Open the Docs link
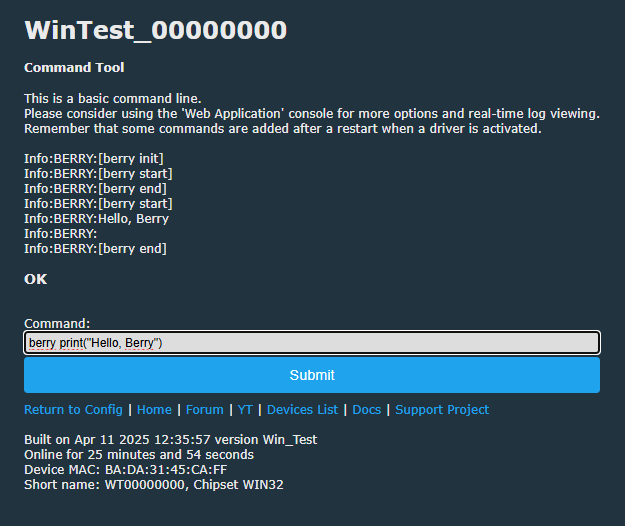This screenshot has height=526, width=625. click(x=367, y=410)
